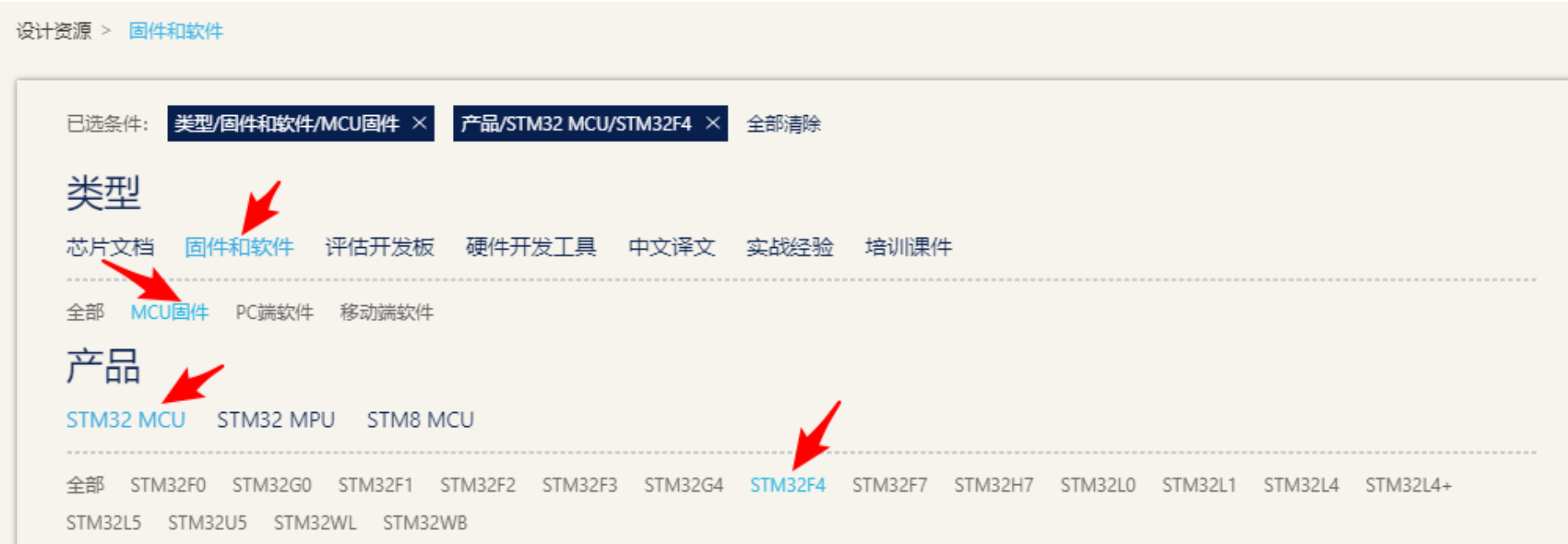
Task: Select STM8 MCU product family
Action: click(420, 420)
